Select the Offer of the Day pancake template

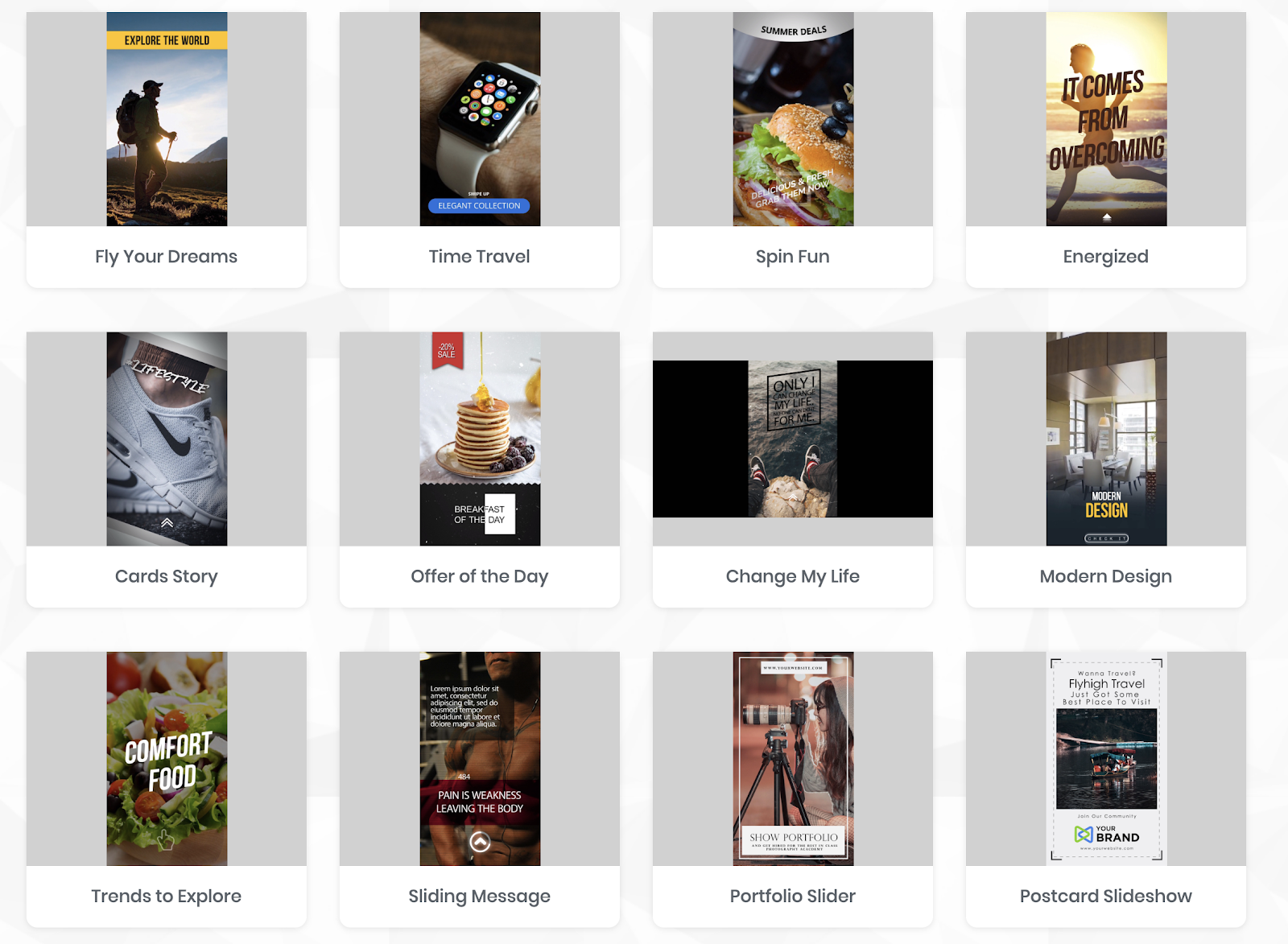[480, 439]
